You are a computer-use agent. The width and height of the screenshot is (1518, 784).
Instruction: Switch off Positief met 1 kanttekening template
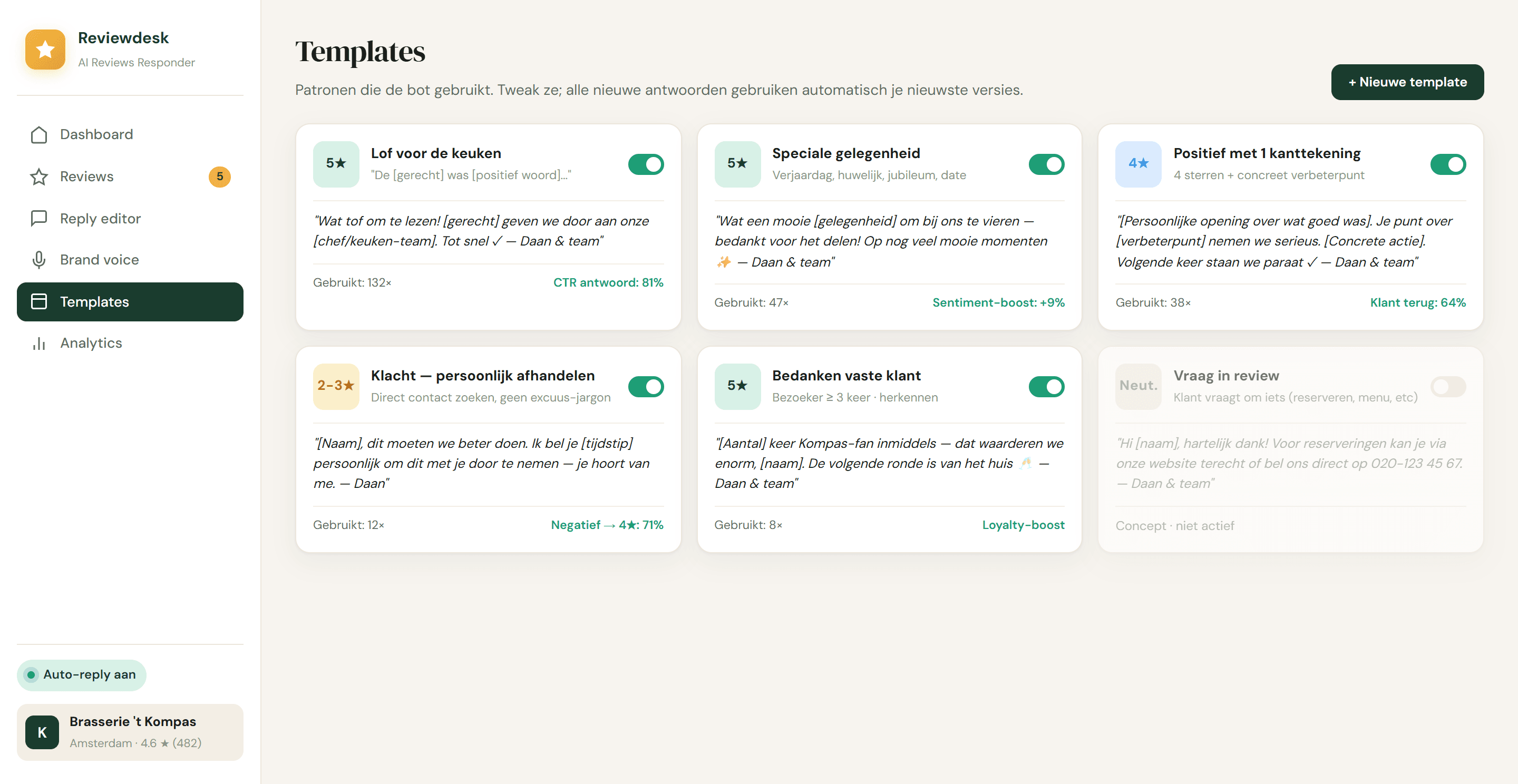1448,164
